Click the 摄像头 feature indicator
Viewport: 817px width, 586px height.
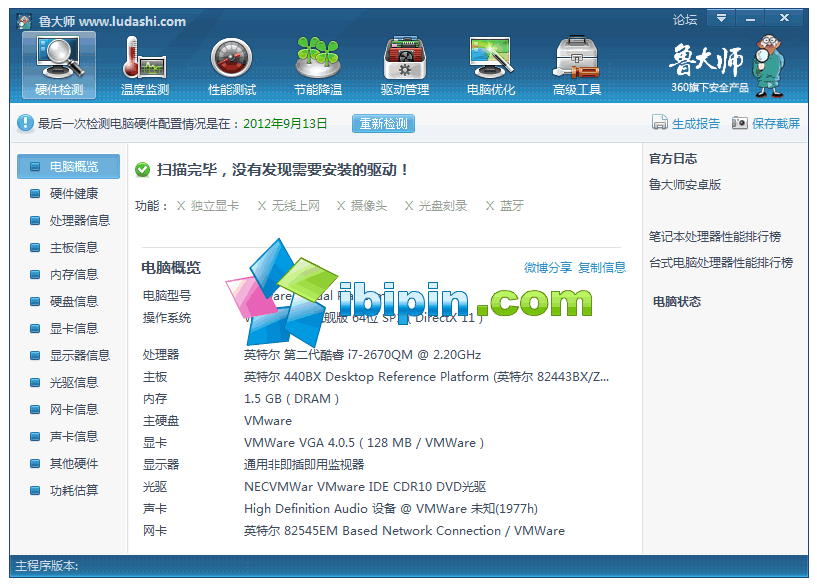tap(362, 206)
